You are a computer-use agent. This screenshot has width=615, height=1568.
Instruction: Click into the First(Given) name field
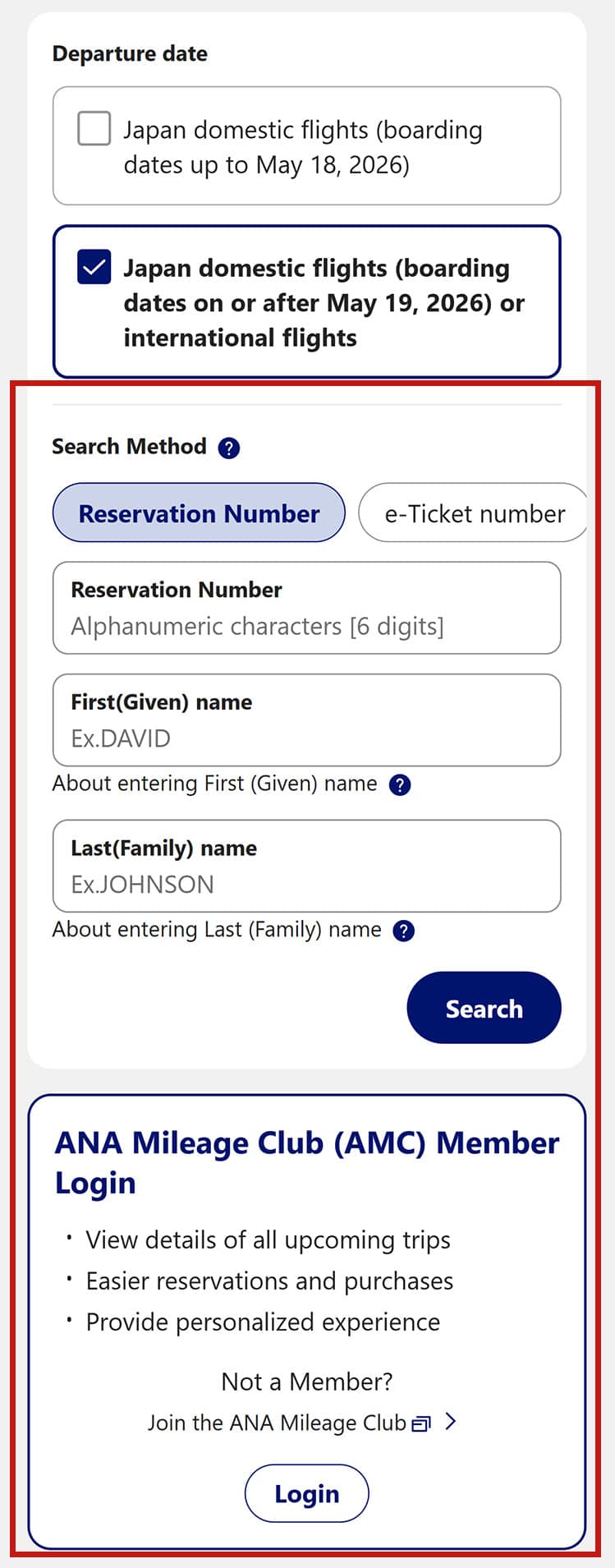[x=306, y=738]
